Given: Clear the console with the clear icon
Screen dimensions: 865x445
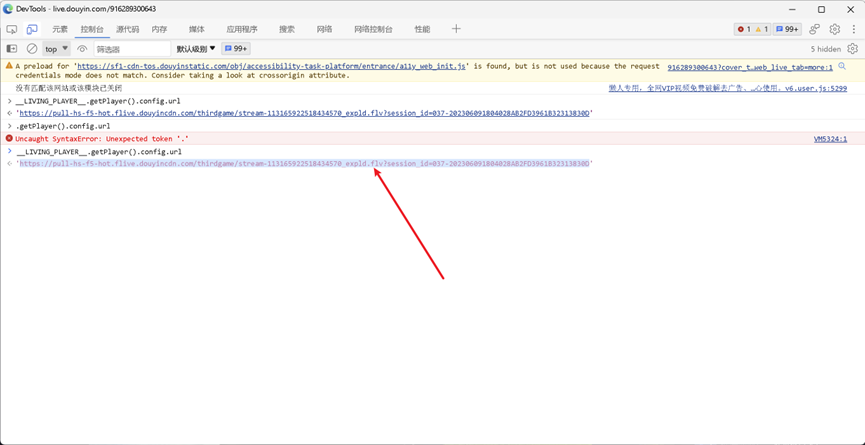Looking at the screenshot, I should (32, 49).
